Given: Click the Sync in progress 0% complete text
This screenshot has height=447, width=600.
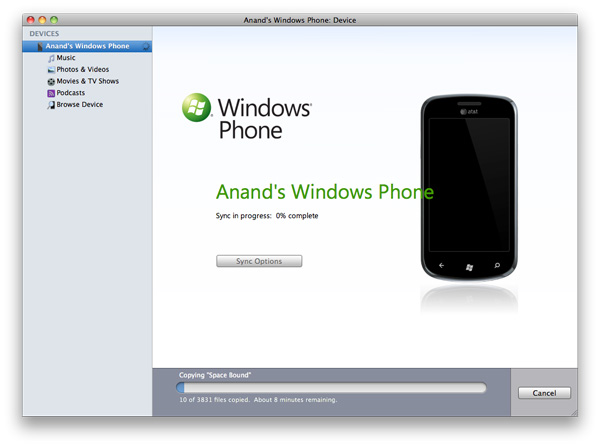Looking at the screenshot, I should (267, 216).
